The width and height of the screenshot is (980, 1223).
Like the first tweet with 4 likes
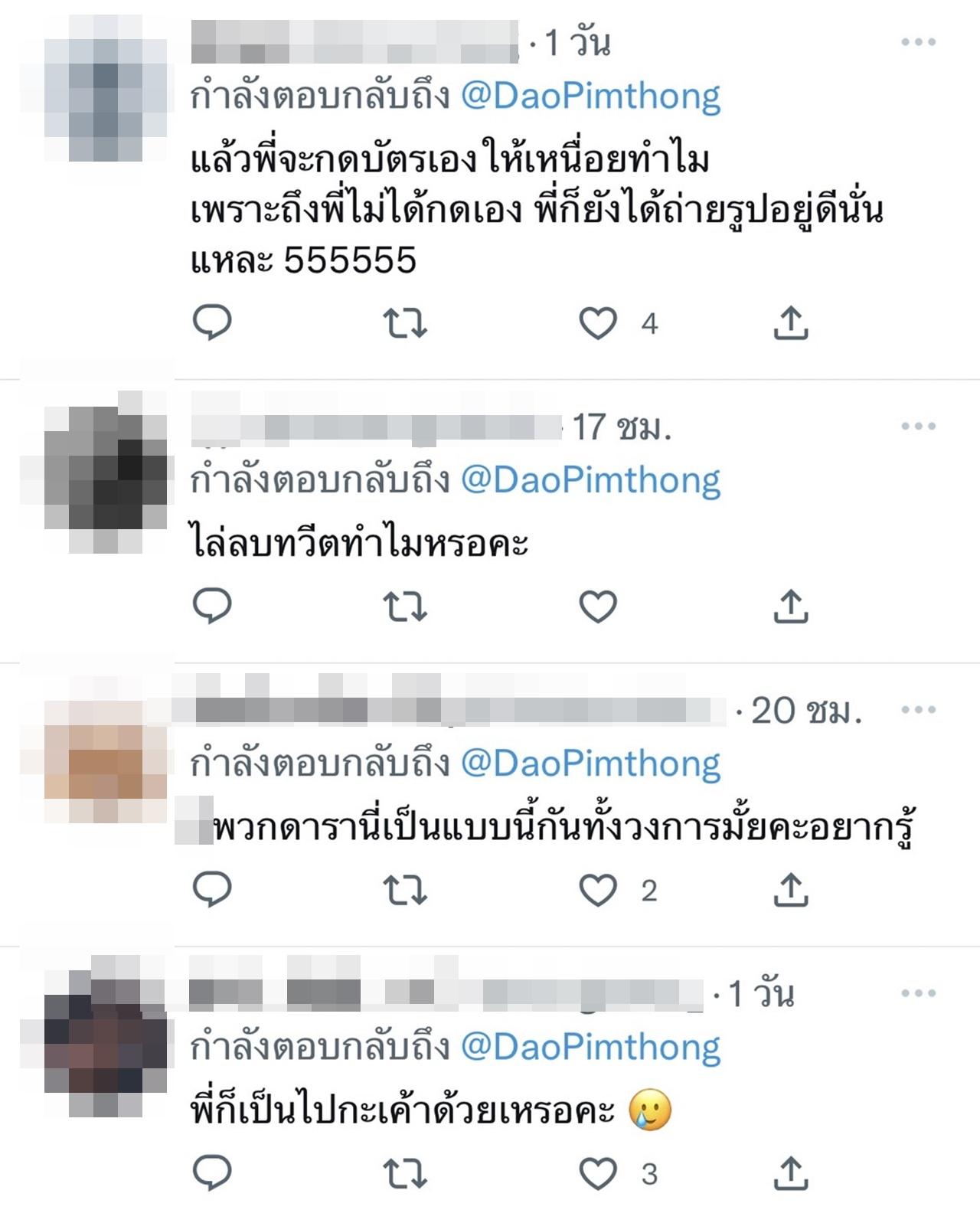click(x=598, y=323)
